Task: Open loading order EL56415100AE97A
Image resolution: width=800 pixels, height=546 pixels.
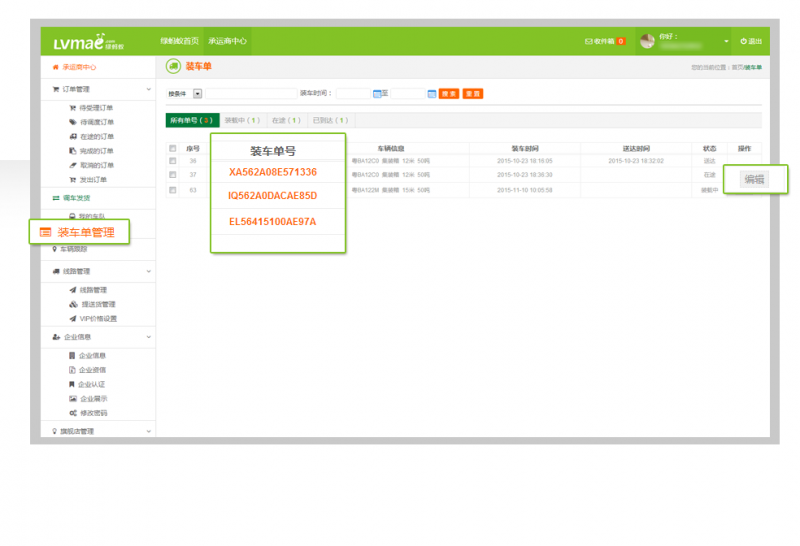Action: coord(272,221)
